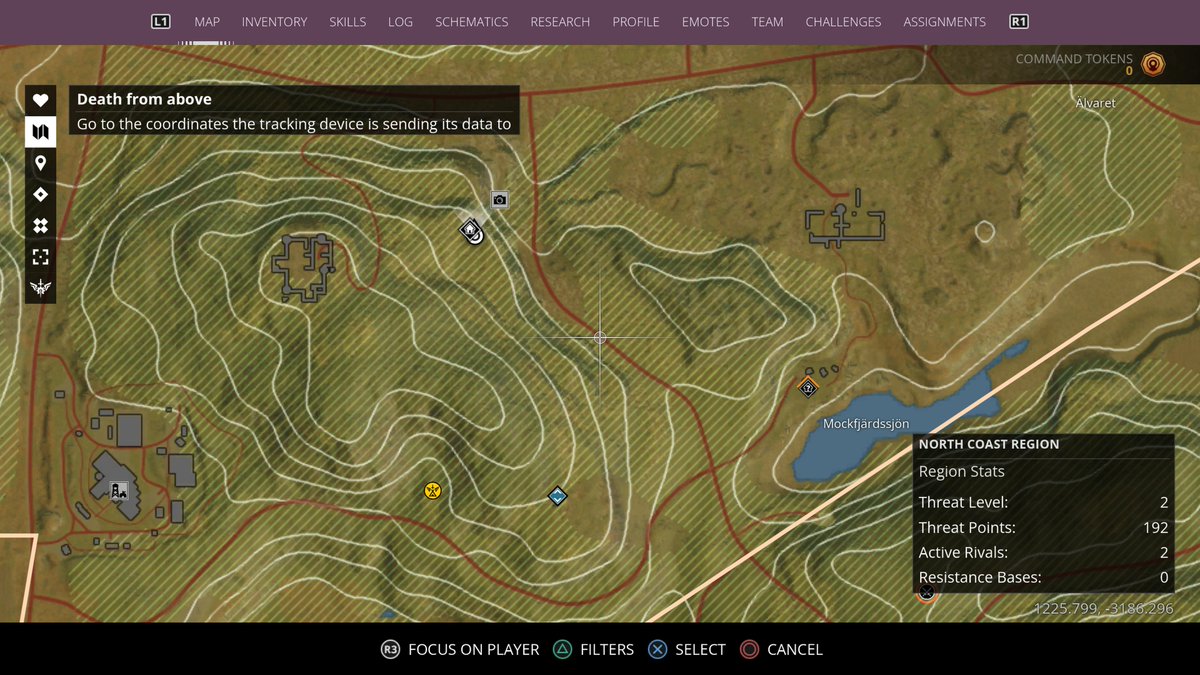Select the map crosshair center cursor

click(x=600, y=338)
